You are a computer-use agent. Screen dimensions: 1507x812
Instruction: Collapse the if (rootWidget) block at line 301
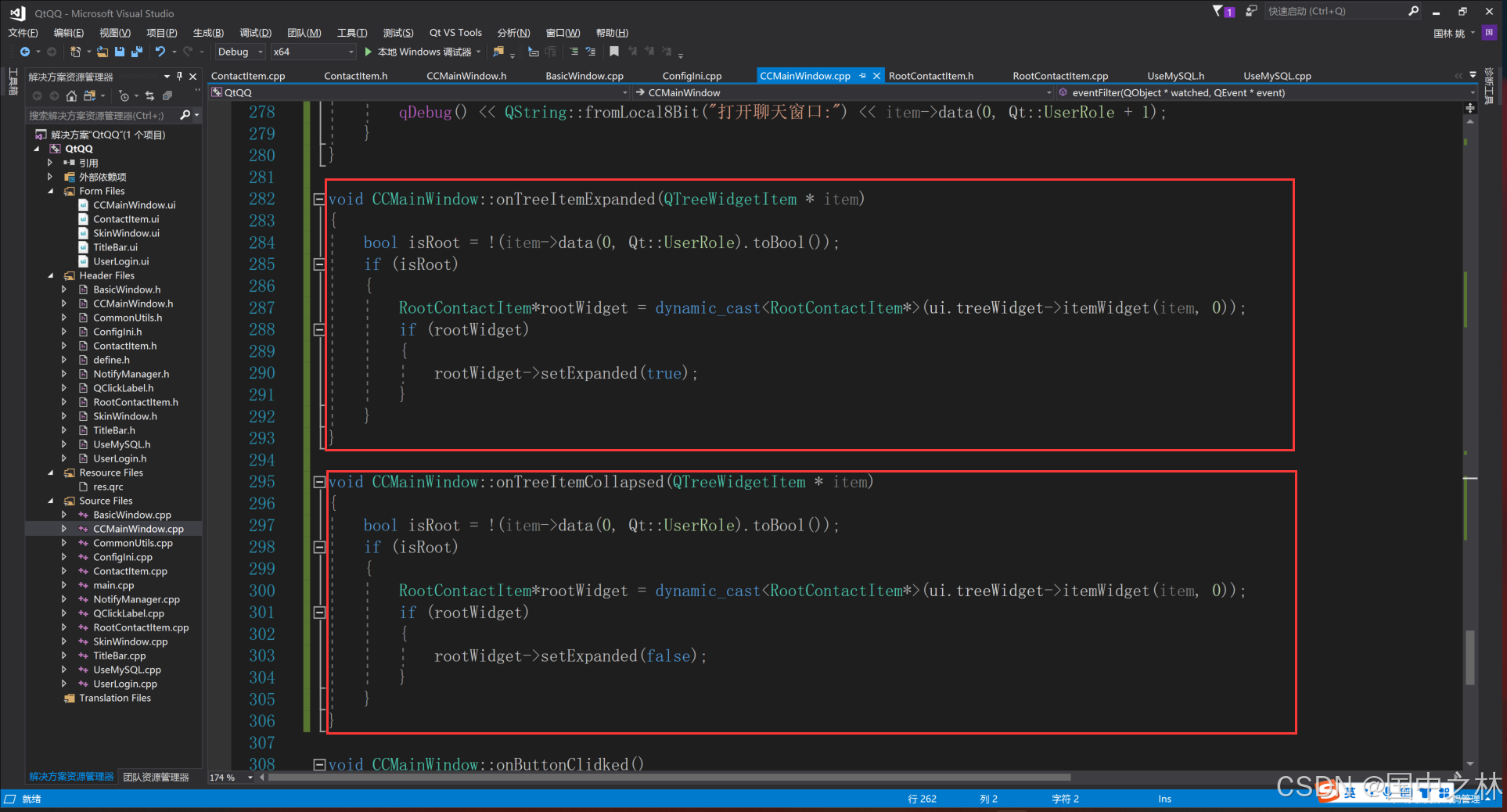319,613
